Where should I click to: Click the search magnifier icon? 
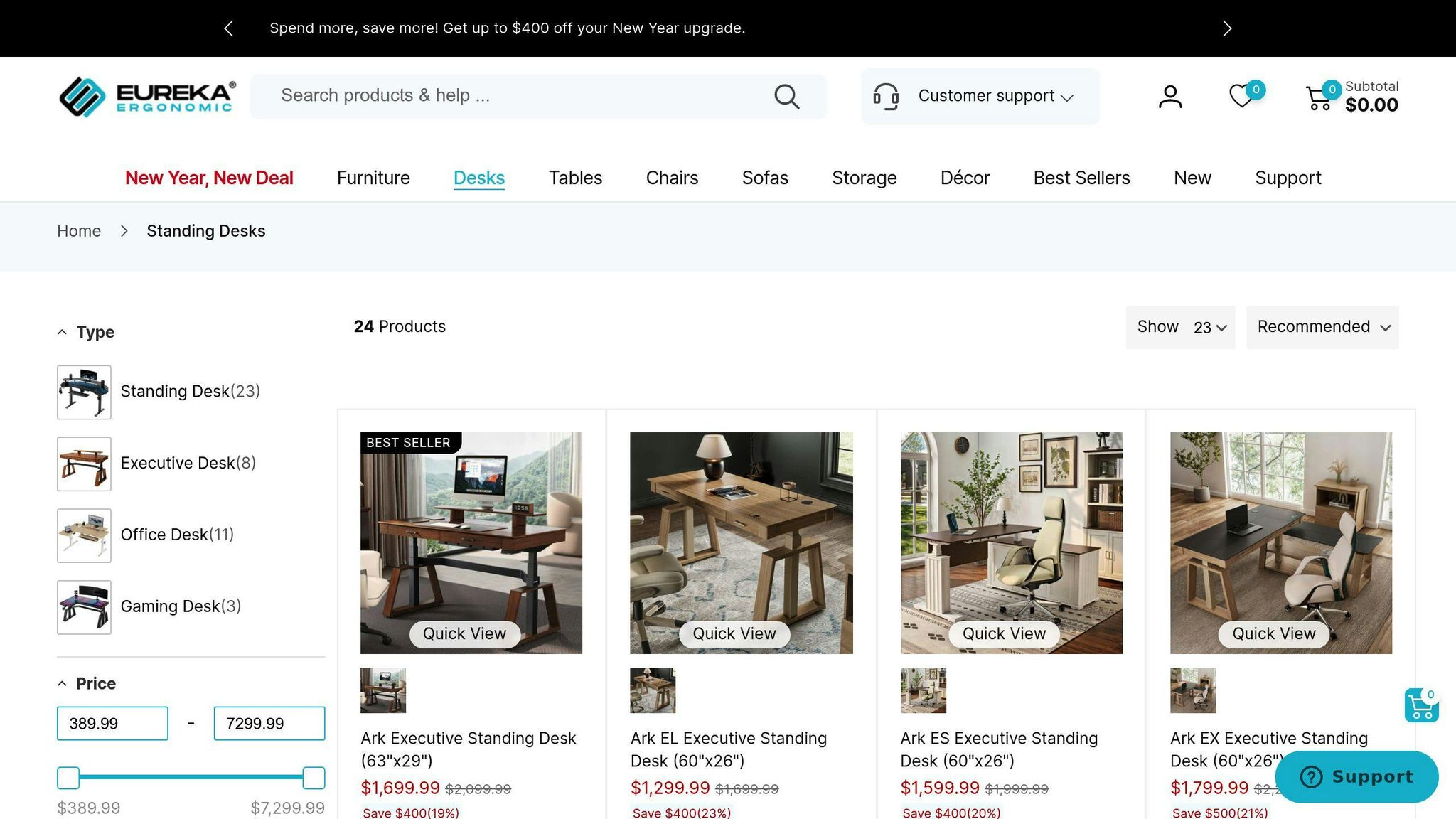click(x=786, y=96)
